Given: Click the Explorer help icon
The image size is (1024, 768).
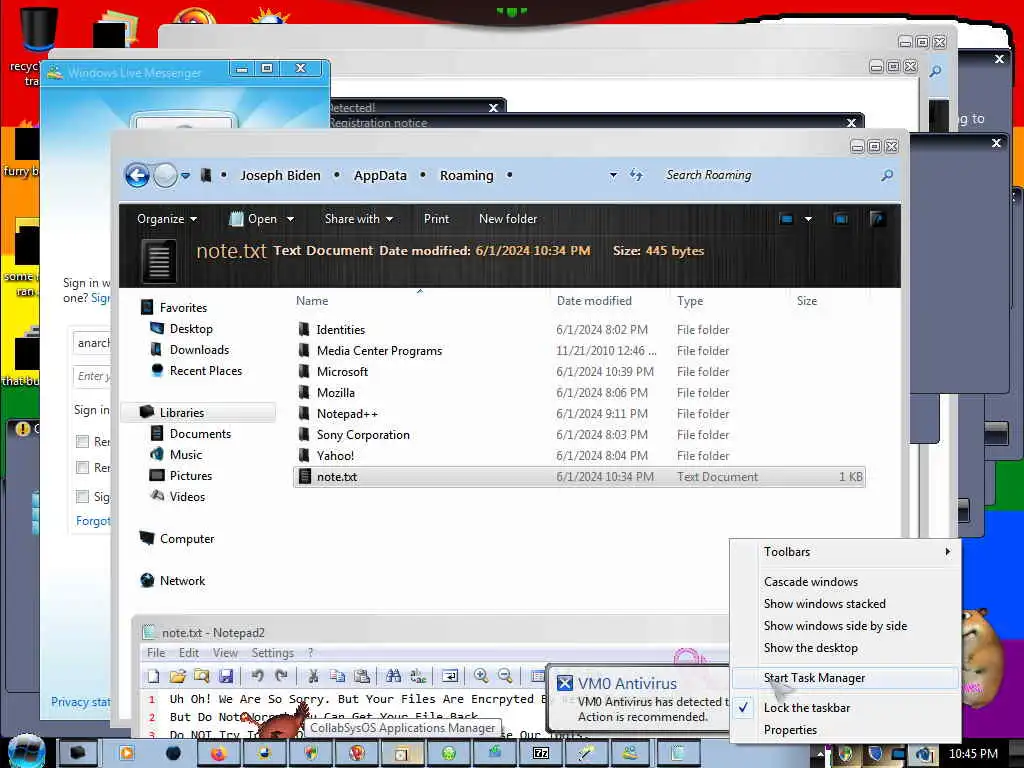Looking at the screenshot, I should [878, 219].
